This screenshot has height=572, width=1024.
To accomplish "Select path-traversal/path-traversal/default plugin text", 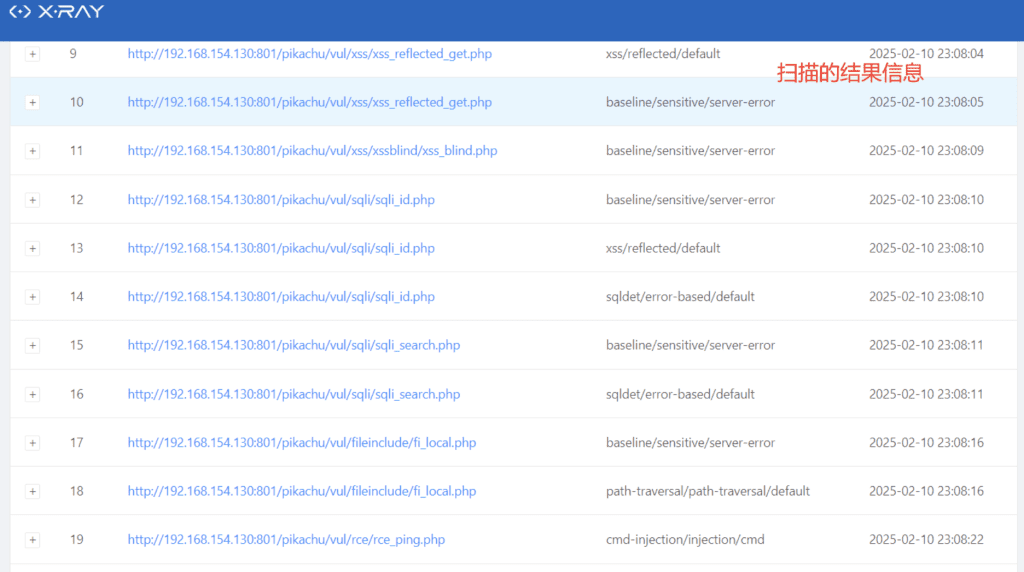I will tap(708, 490).
